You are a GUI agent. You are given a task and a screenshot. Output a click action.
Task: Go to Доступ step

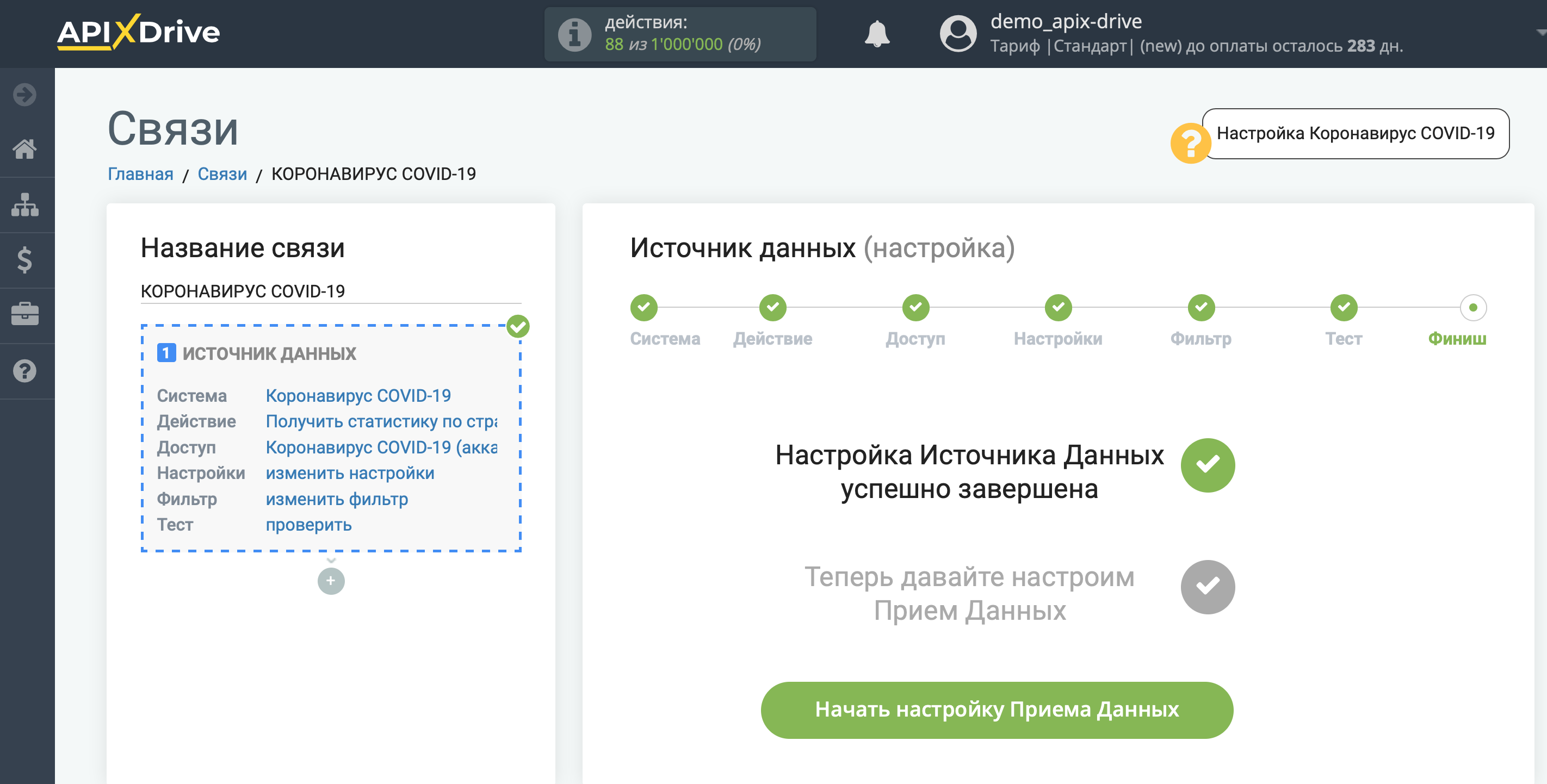(916, 307)
